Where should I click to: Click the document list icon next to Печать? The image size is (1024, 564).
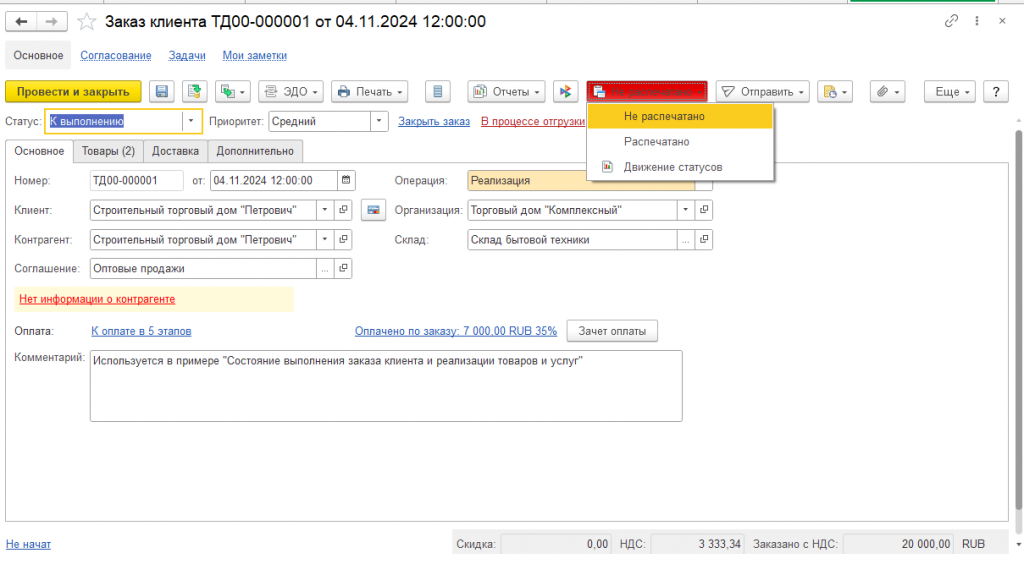click(x=438, y=92)
